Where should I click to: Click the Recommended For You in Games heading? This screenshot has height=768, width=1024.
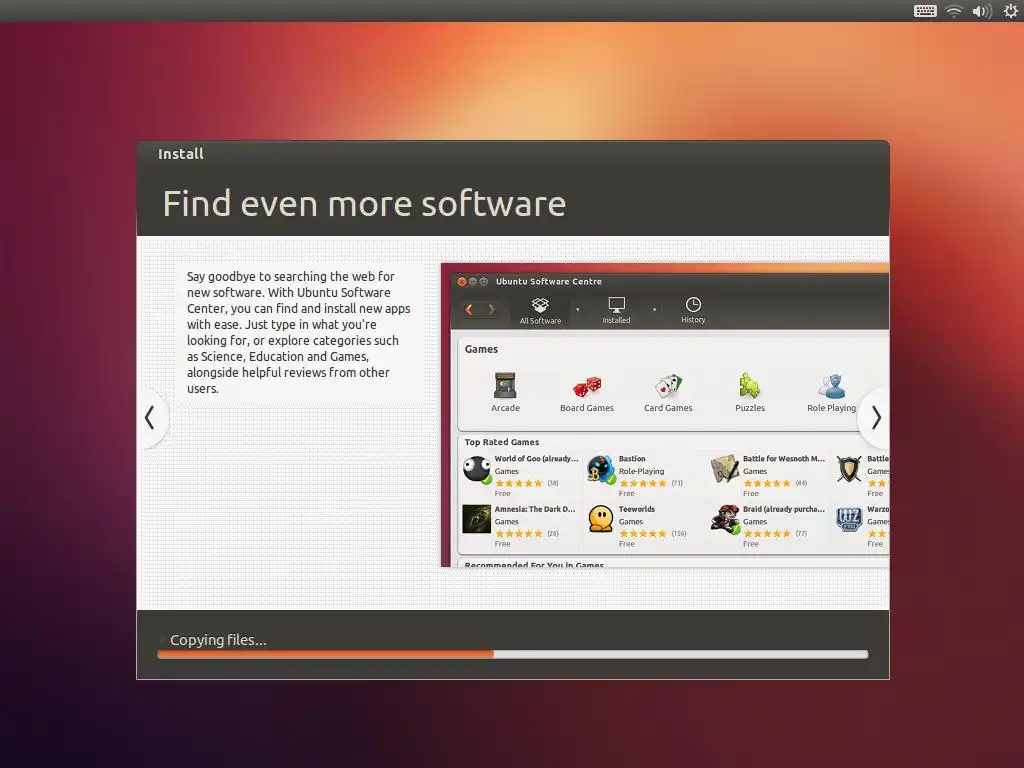click(534, 565)
